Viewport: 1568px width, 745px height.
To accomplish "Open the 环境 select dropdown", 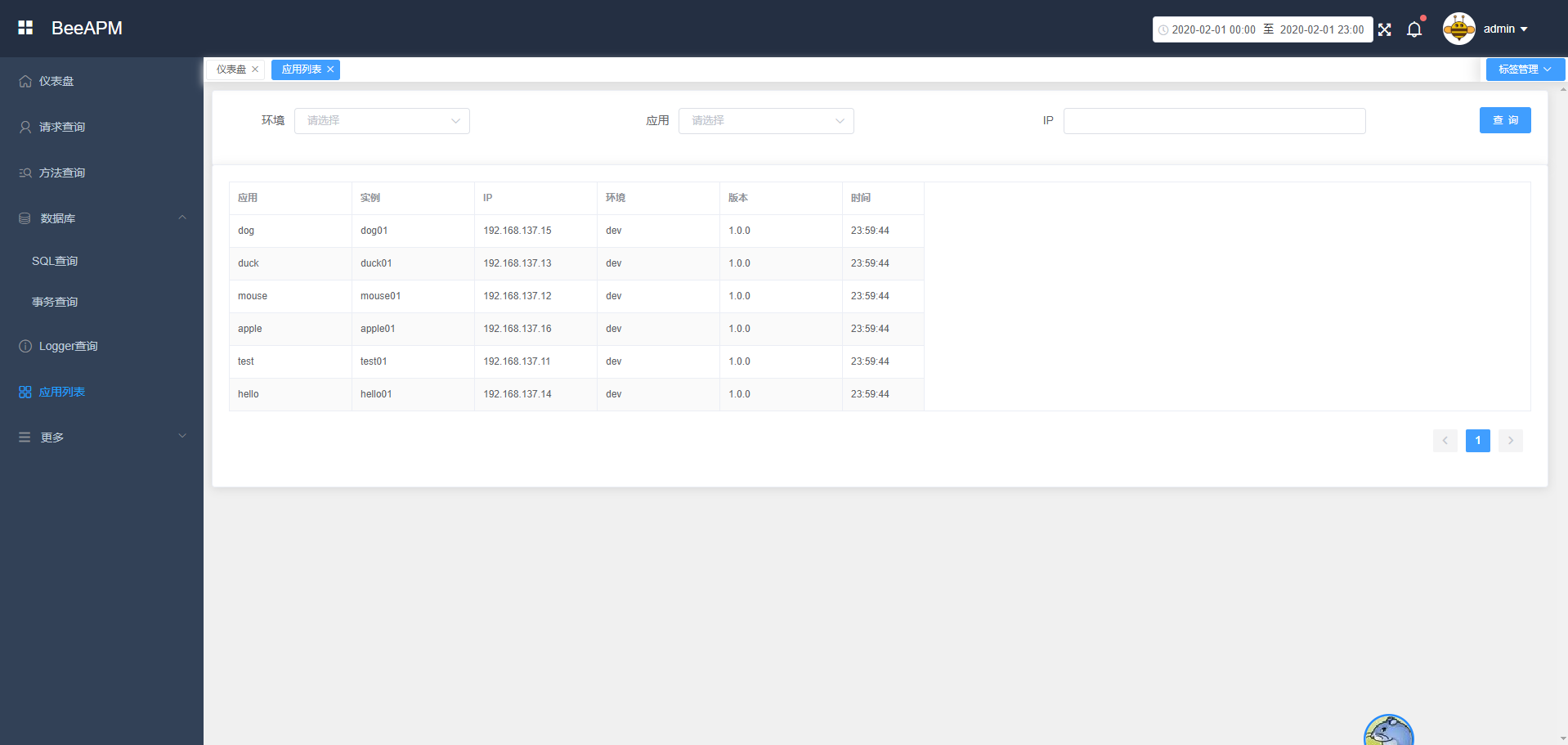I will 382,121.
